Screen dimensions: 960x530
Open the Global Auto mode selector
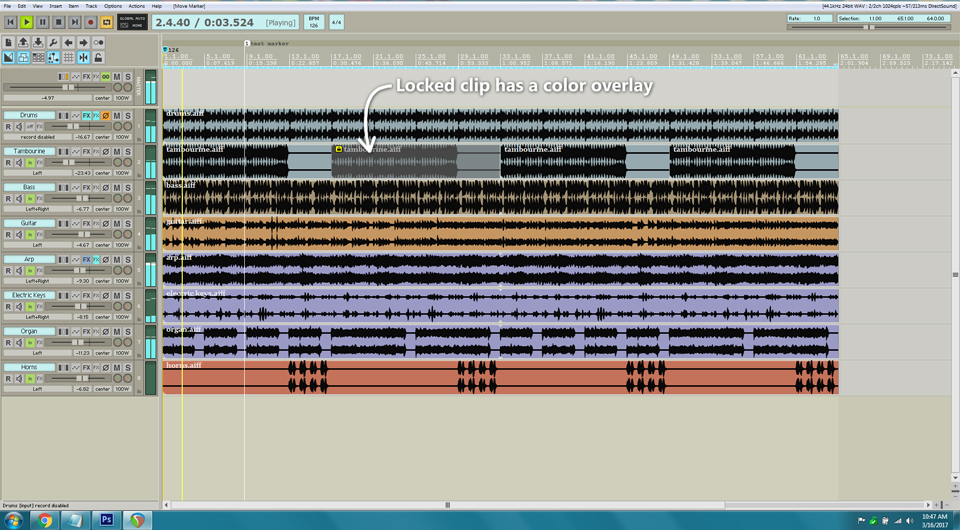click(x=132, y=22)
